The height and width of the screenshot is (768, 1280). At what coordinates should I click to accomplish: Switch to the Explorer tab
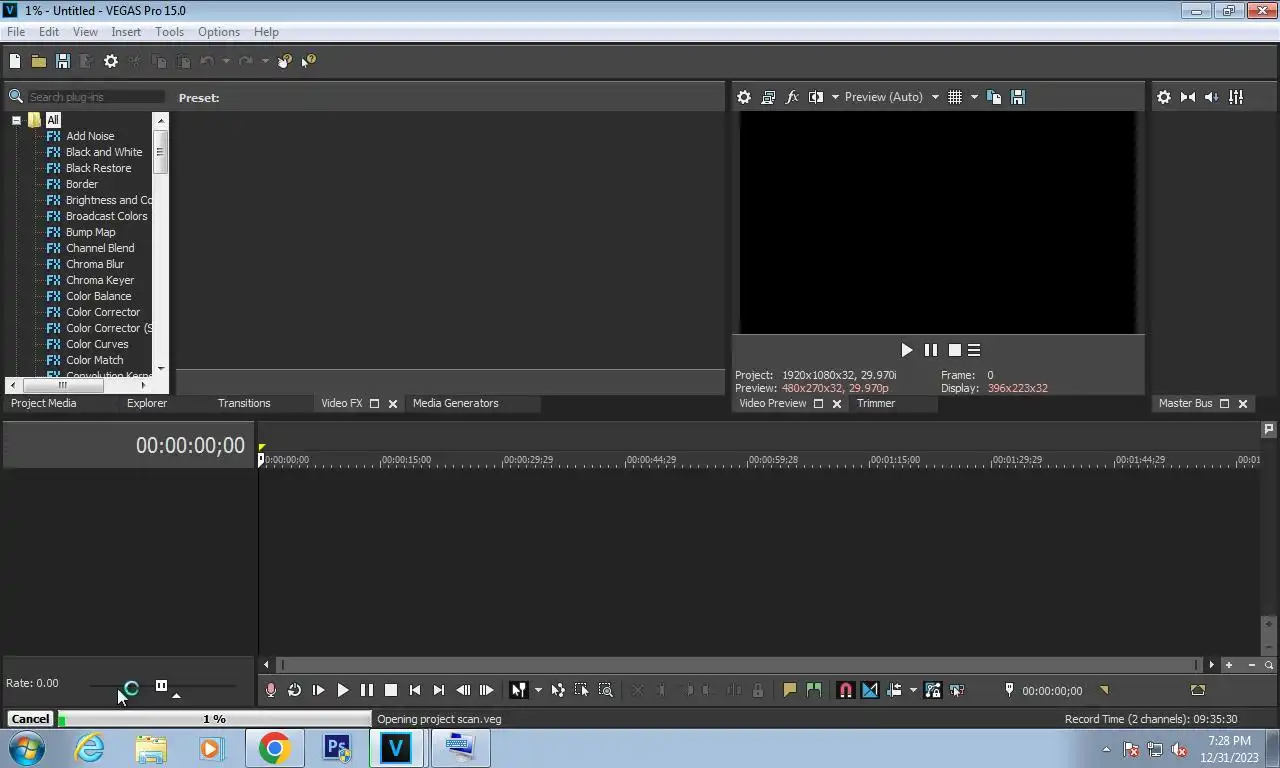pos(147,403)
